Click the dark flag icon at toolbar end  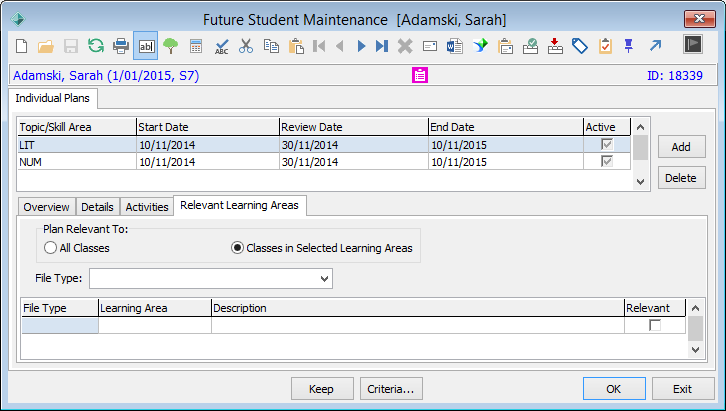click(693, 44)
